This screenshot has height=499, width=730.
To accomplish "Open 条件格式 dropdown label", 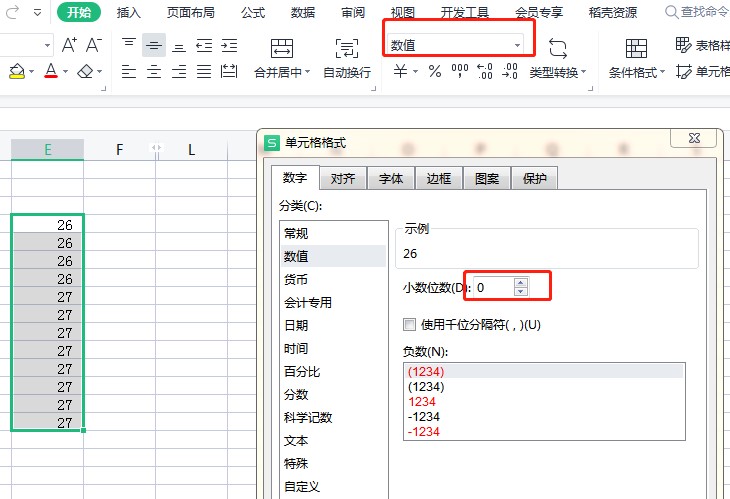I will (x=637, y=72).
